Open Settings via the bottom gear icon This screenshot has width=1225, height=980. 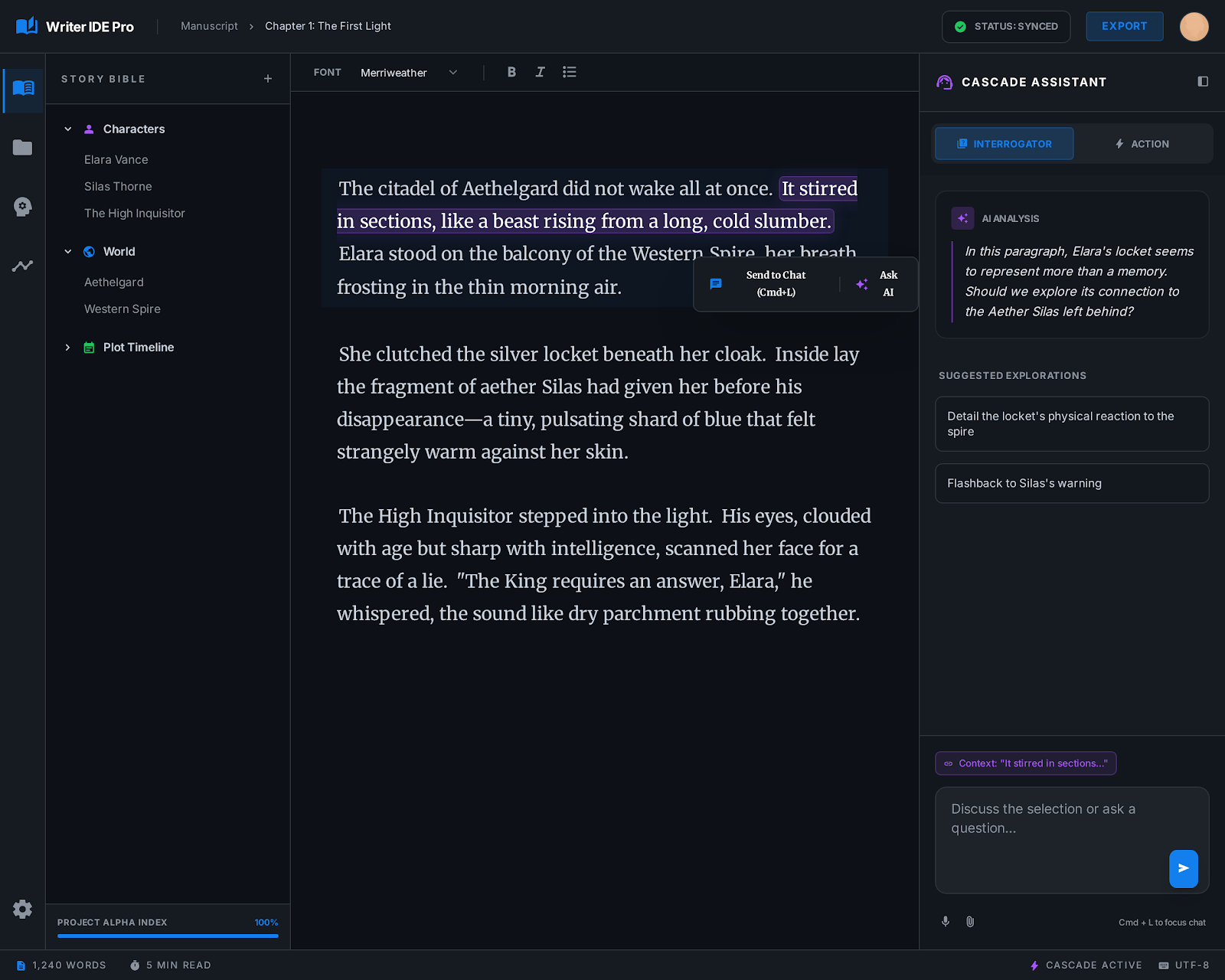(x=22, y=909)
